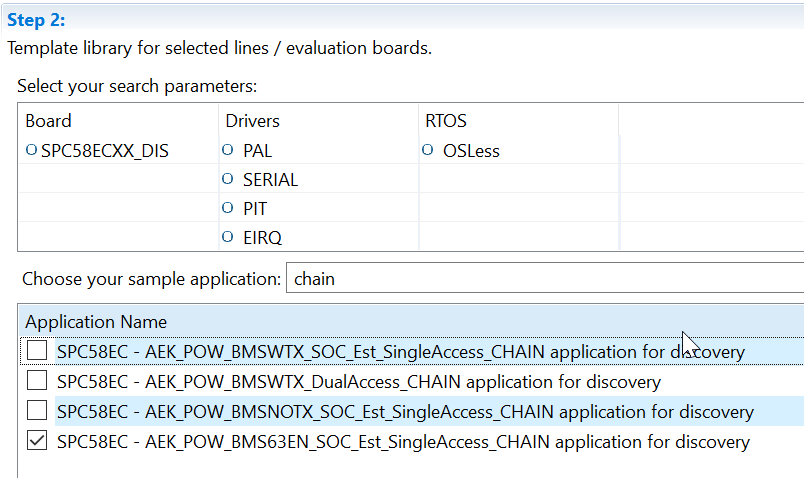The image size is (804, 478).
Task: Select the PAL driver filter
Action: tap(257, 151)
